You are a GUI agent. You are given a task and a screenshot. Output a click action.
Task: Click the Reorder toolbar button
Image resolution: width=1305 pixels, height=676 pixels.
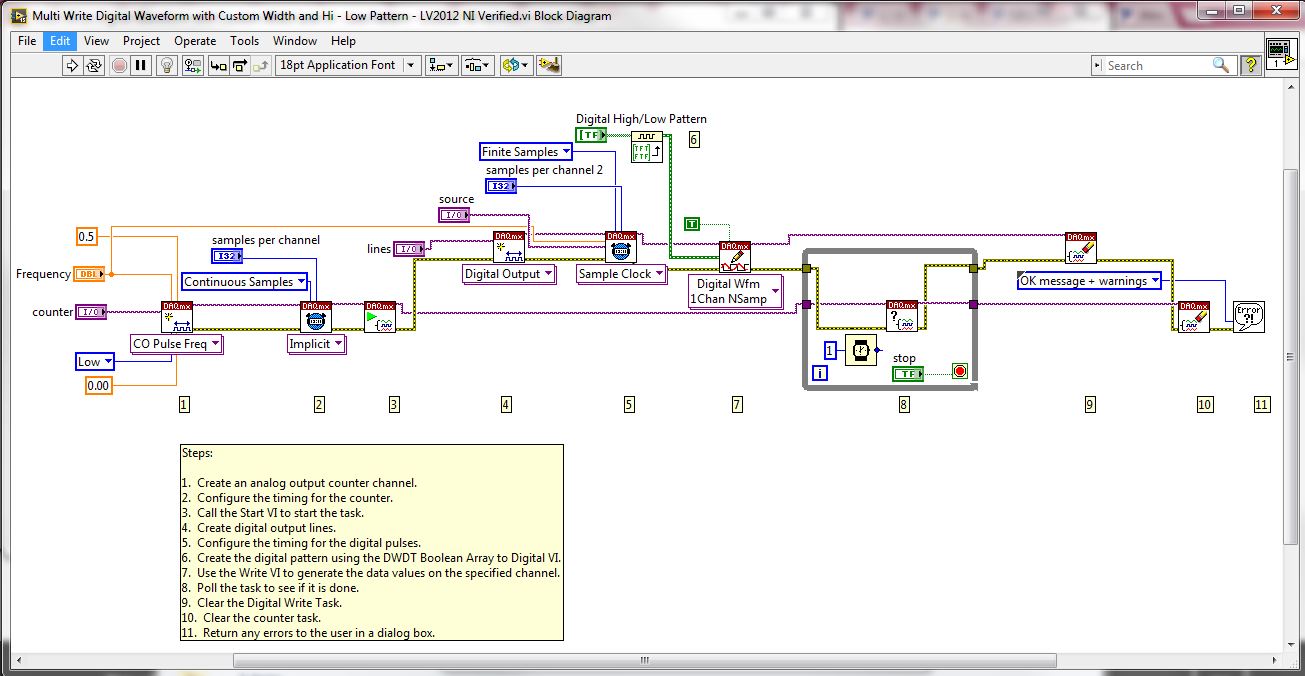(x=515, y=65)
